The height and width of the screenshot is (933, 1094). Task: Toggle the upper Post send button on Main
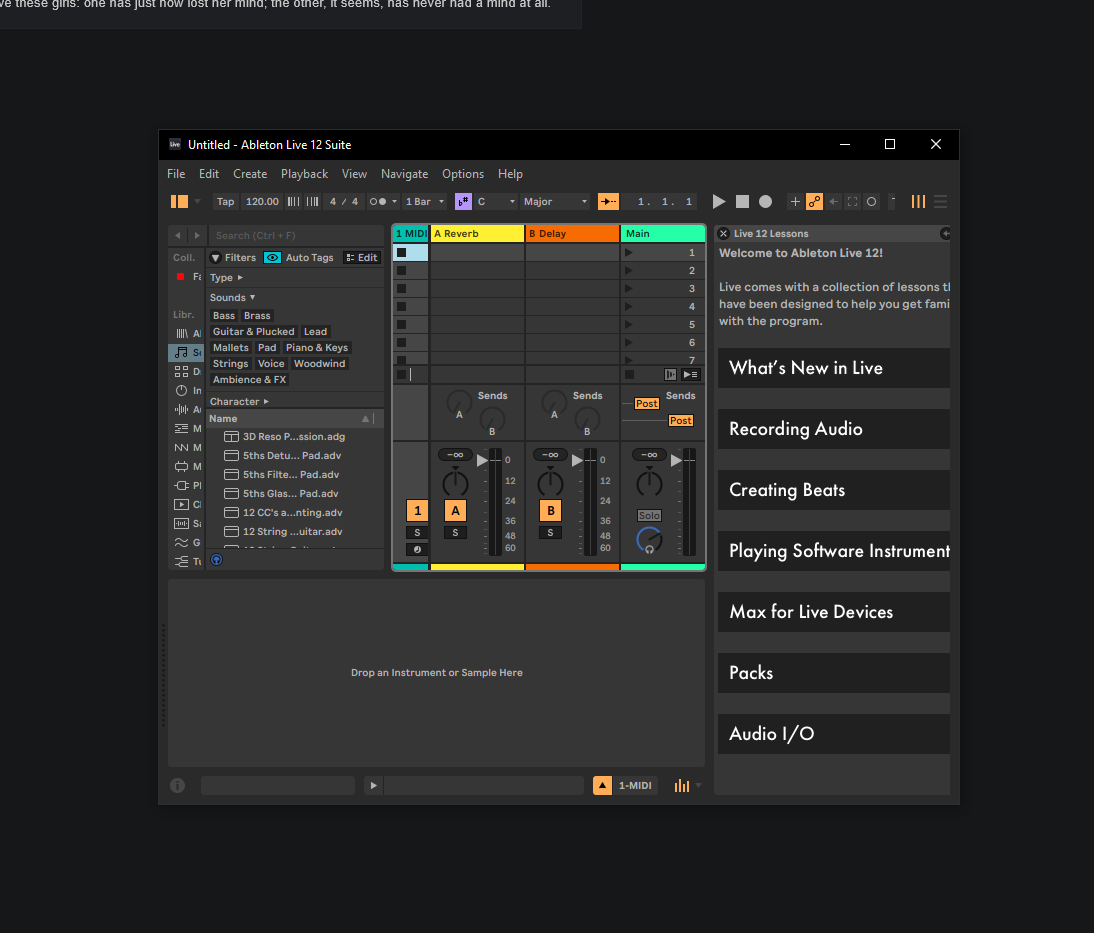click(x=647, y=403)
